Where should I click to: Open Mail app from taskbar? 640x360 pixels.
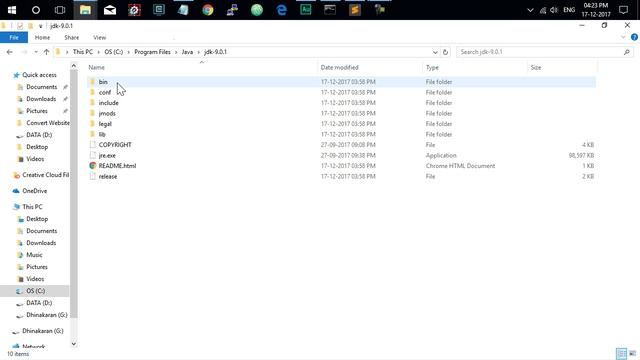110,10
